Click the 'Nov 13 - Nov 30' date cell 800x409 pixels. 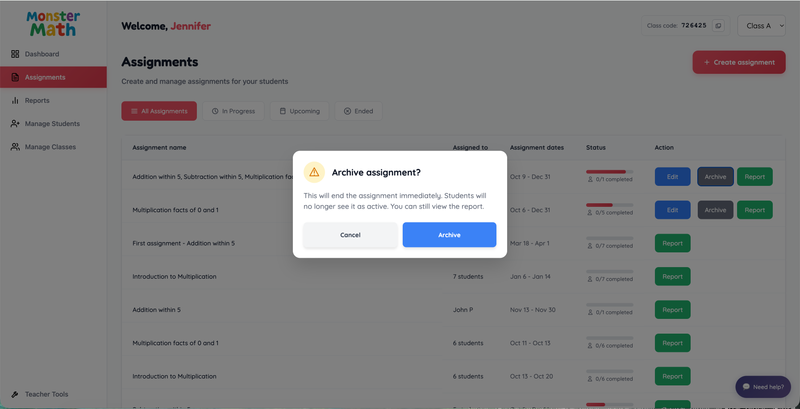point(533,310)
